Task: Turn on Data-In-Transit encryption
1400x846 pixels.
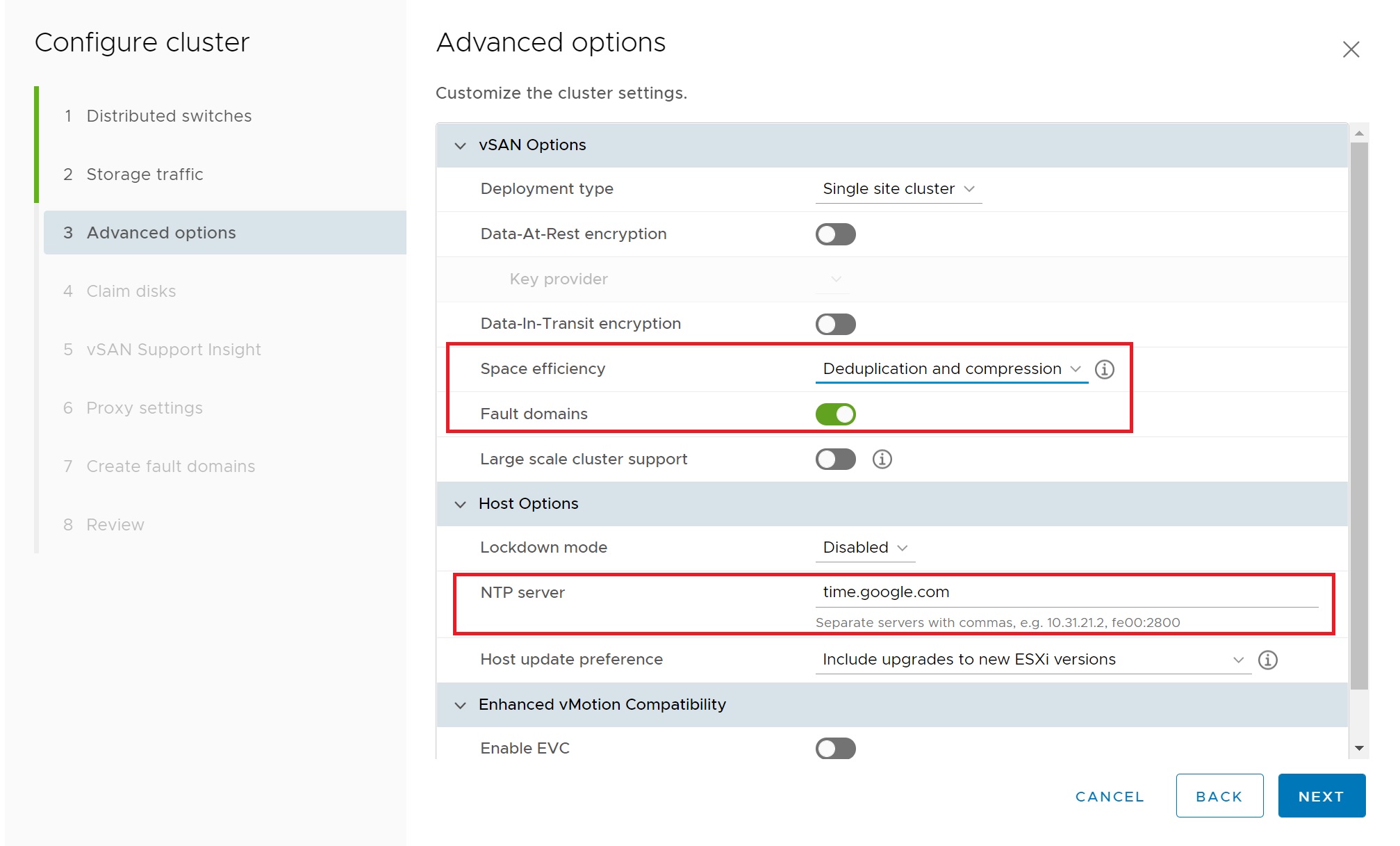Action: click(835, 324)
